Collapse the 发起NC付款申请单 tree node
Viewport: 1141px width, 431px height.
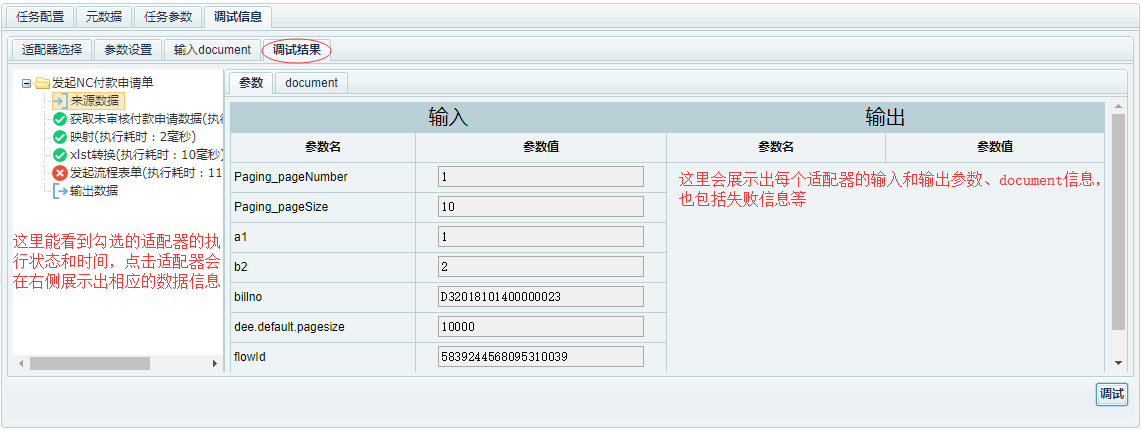[x=26, y=84]
